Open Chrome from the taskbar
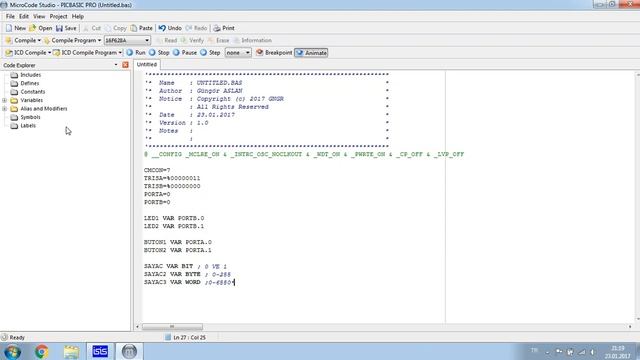640x360 pixels. (42, 351)
